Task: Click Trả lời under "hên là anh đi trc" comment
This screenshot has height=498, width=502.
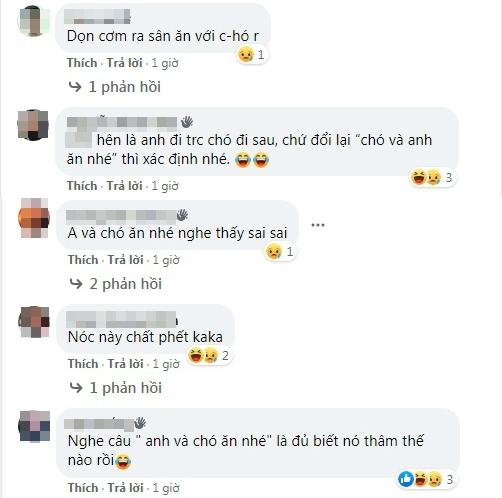Action: coord(124,186)
